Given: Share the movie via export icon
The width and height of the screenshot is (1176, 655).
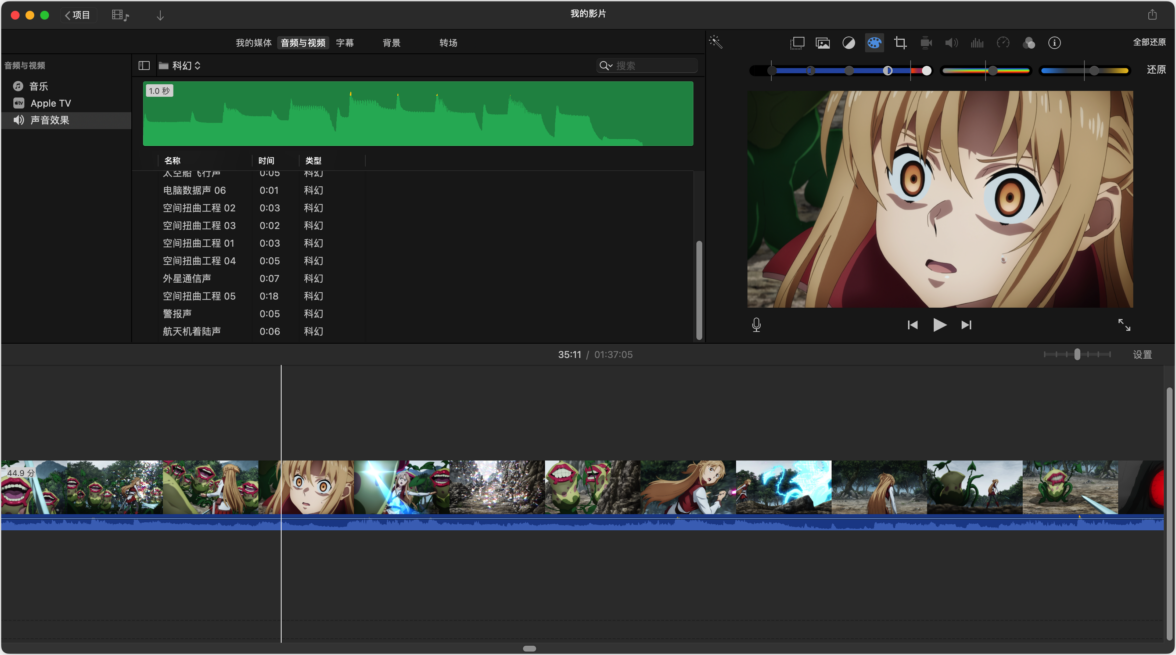Looking at the screenshot, I should pyautogui.click(x=1152, y=14).
